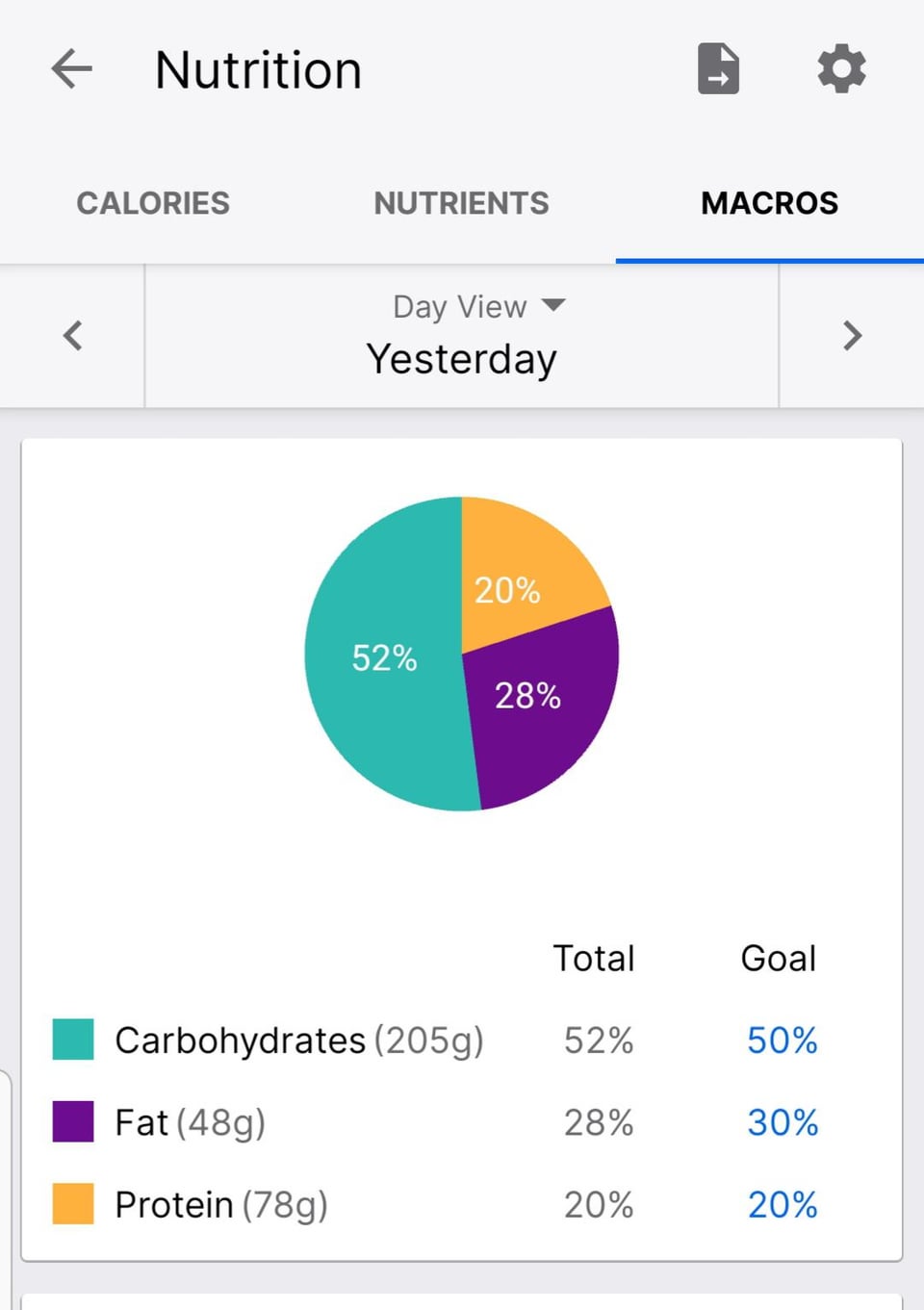Screen dimensions: 924x1310
Task: Expand the Day View dropdown
Action: click(479, 306)
